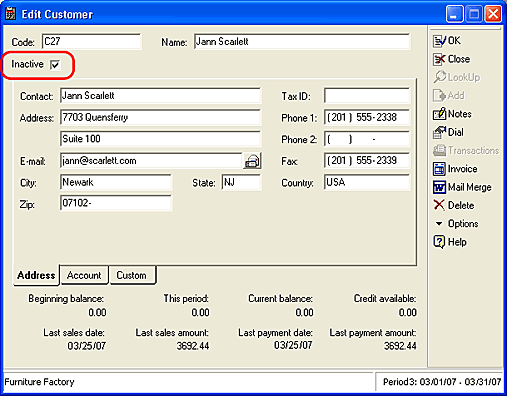The height and width of the screenshot is (396, 507).
Task: Click the Mail Merge Word icon
Action: 439,187
